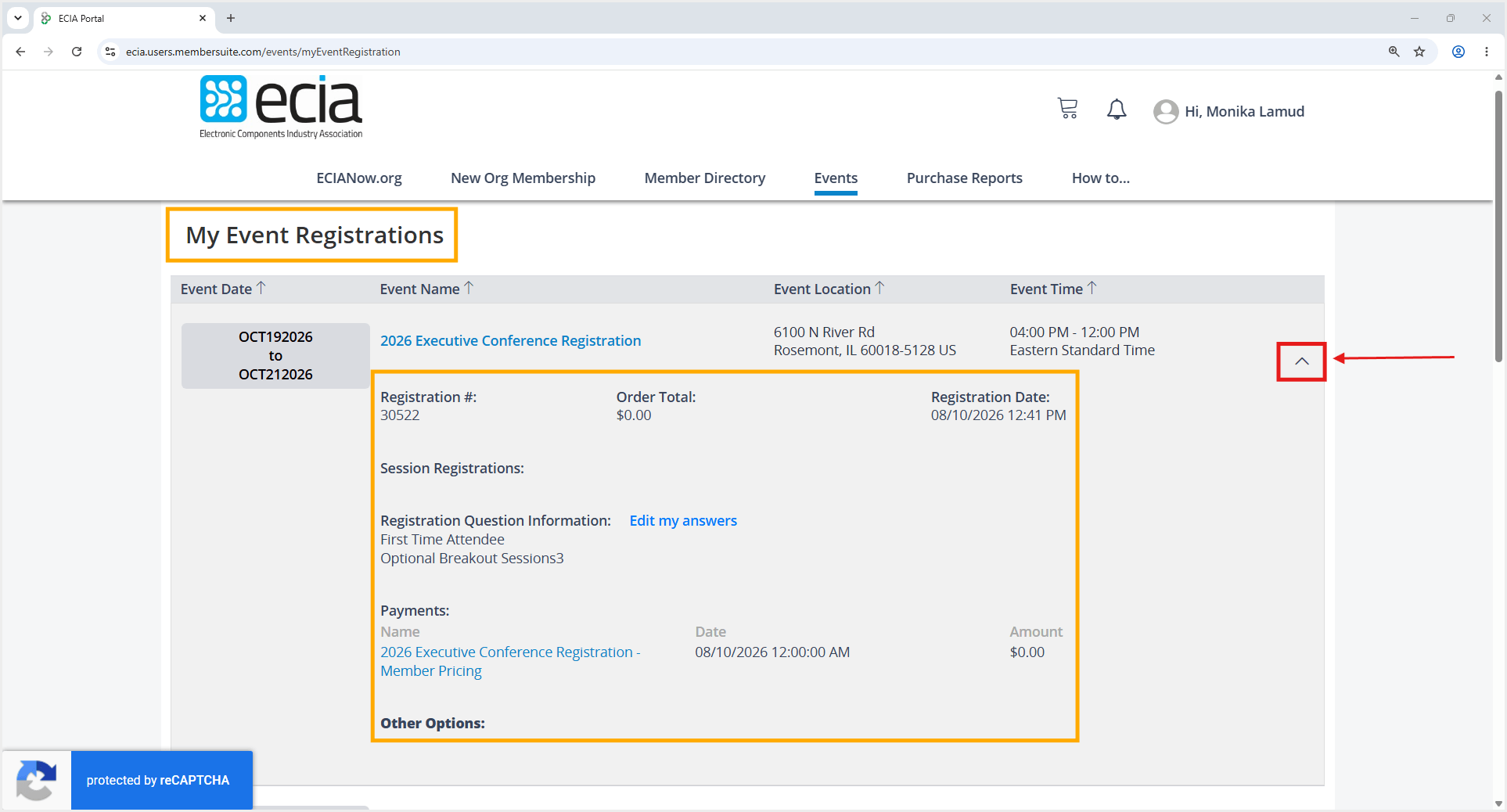Select the ECIA Portal browser tab
This screenshot has height=812, width=1507.
click(x=124, y=18)
